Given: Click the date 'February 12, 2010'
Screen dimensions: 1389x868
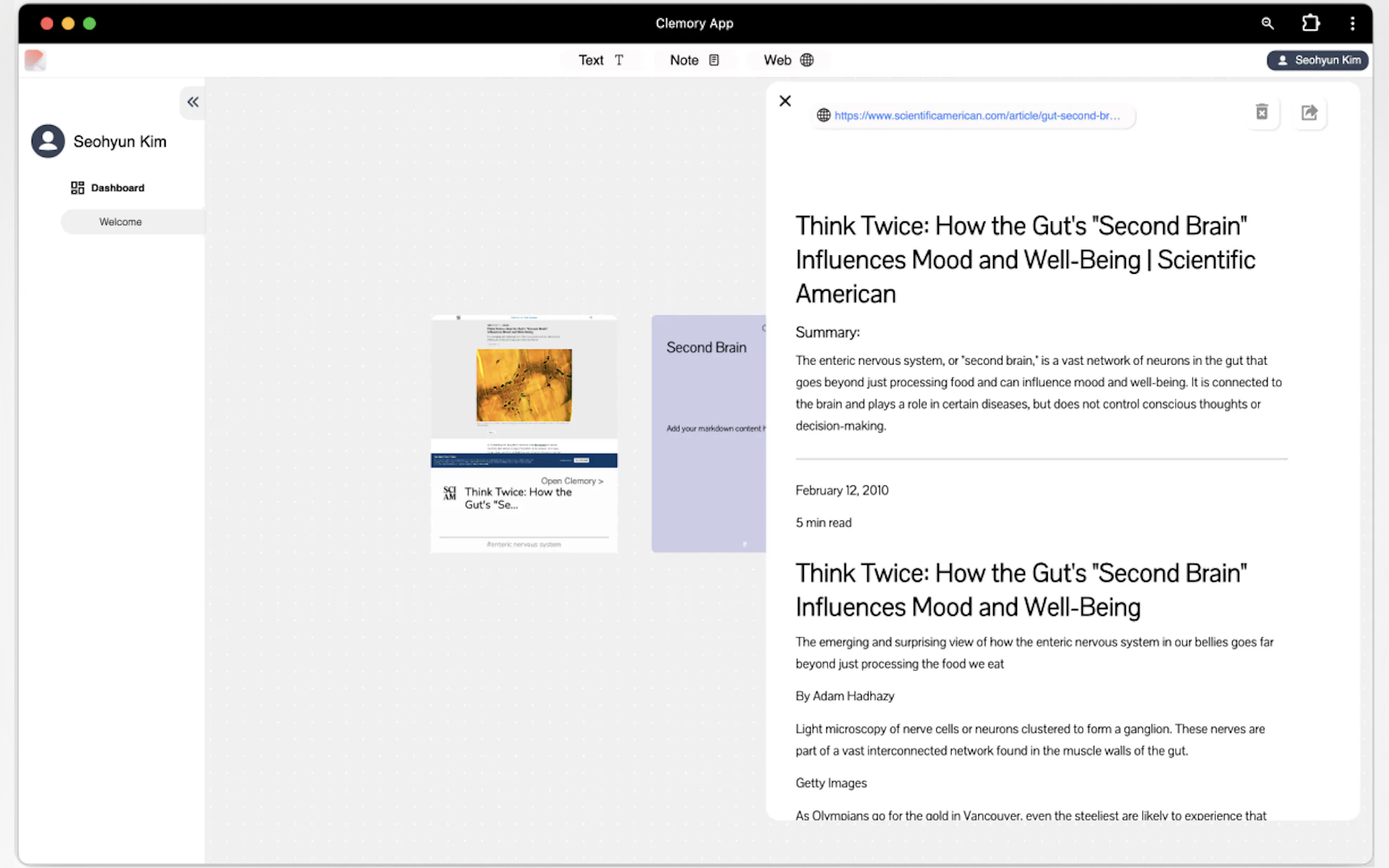Looking at the screenshot, I should [x=842, y=490].
